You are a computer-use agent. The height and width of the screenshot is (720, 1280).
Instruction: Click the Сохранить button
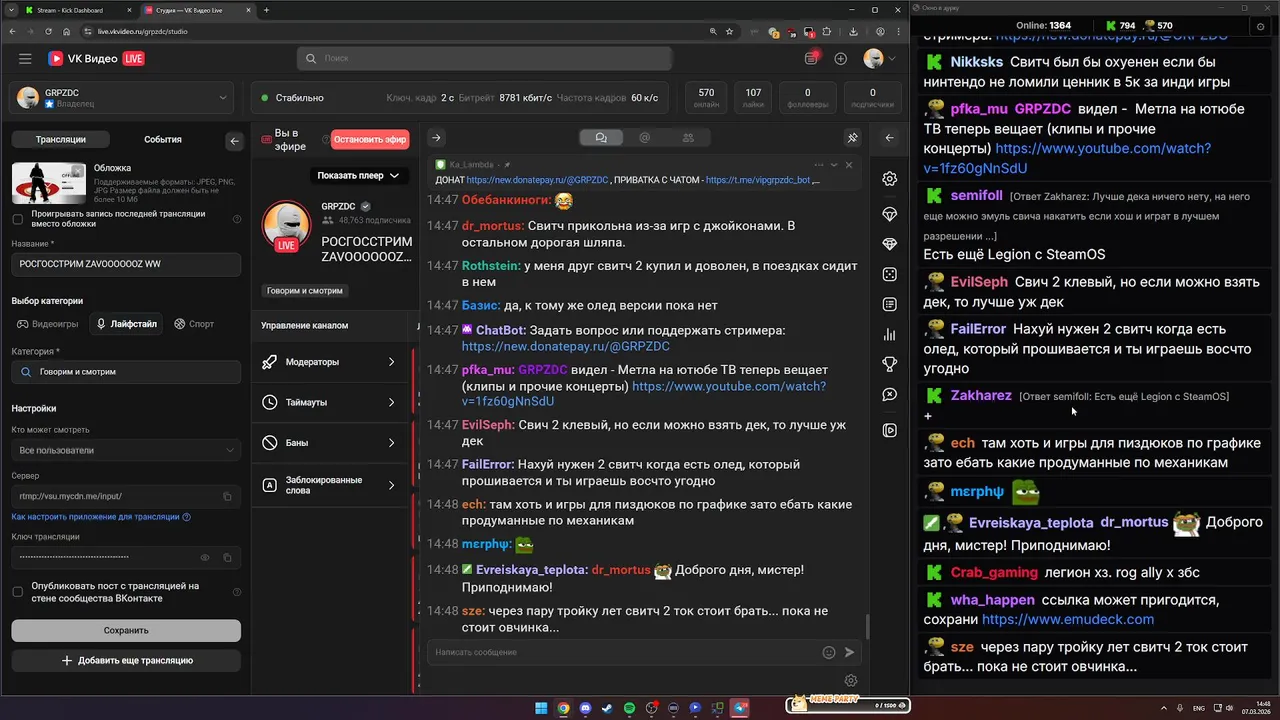pyautogui.click(x=126, y=630)
